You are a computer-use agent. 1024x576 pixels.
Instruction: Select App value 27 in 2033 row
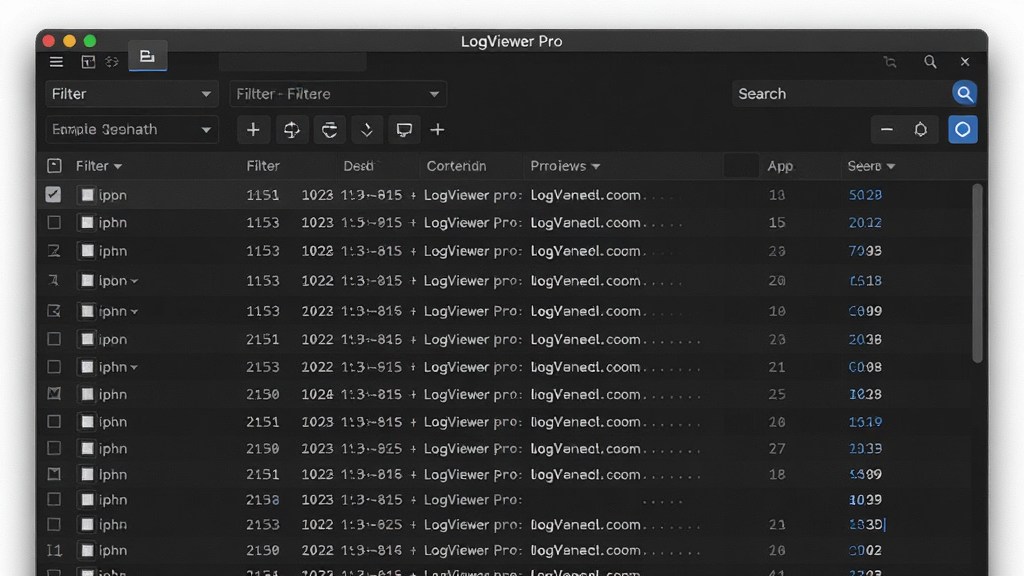(776, 449)
